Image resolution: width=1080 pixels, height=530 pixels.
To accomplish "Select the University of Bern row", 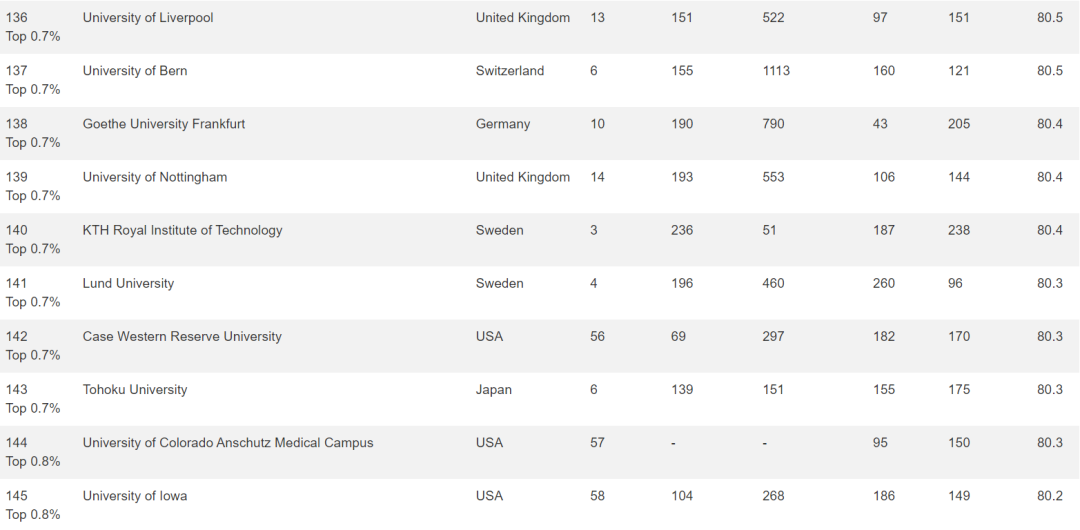I will point(540,80).
